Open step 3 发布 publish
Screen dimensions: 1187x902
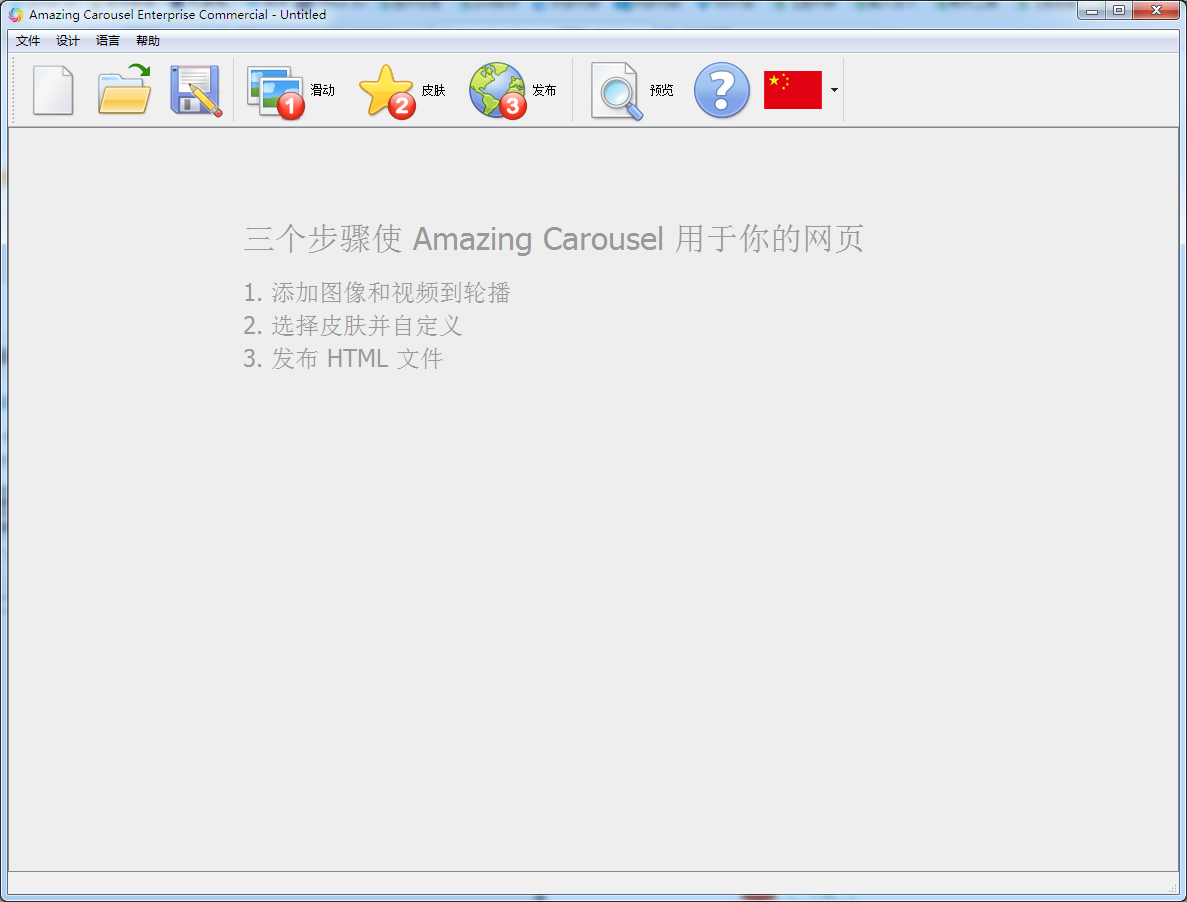[x=512, y=90]
